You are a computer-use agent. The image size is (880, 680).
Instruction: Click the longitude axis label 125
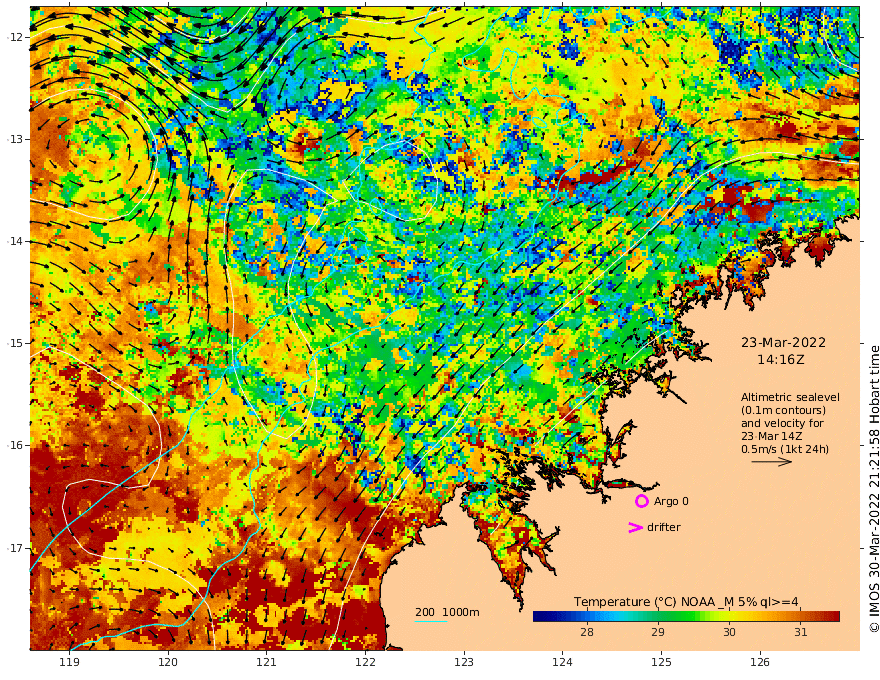[661, 662]
